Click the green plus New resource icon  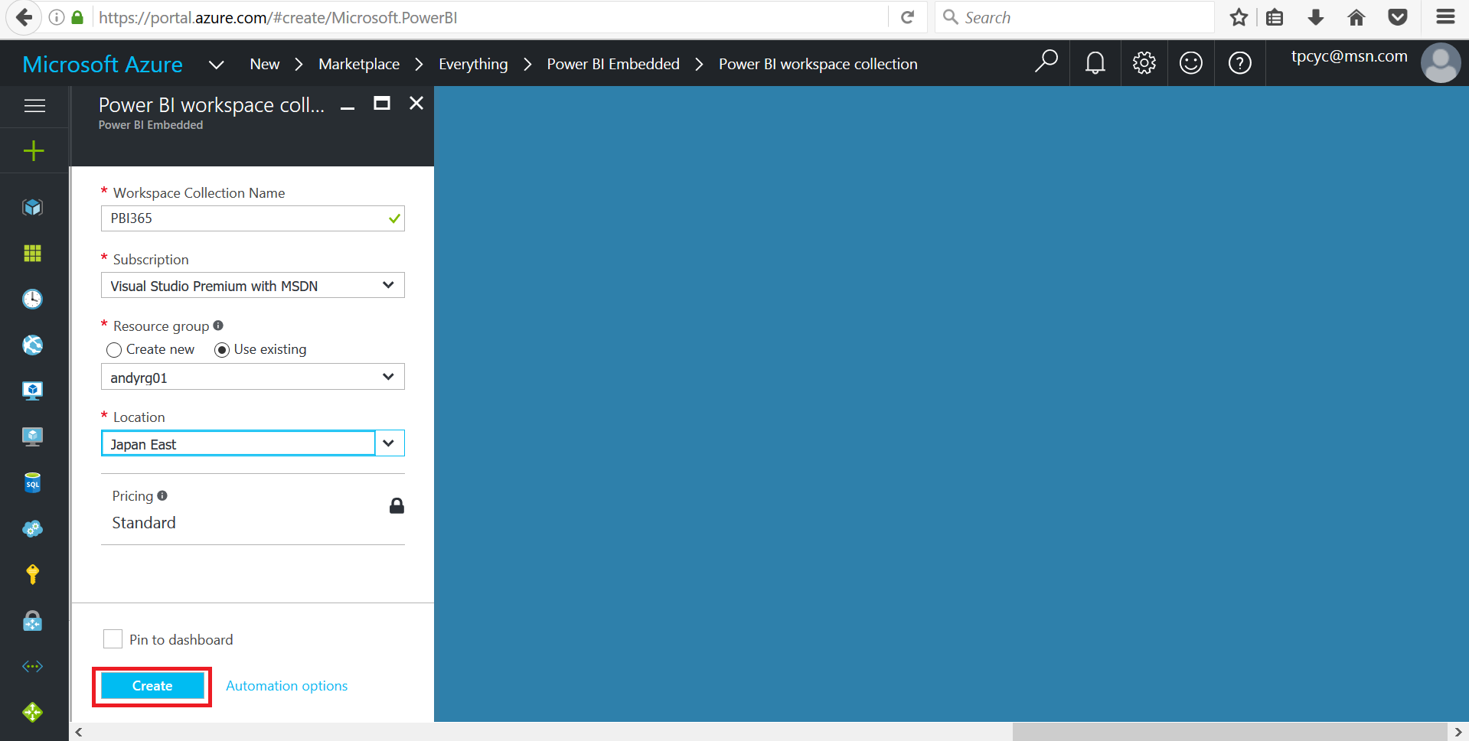click(34, 151)
